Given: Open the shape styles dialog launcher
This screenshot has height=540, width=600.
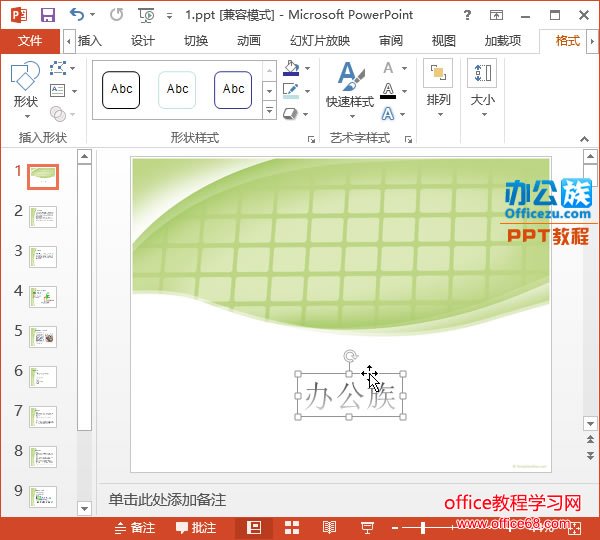Looking at the screenshot, I should pos(311,139).
